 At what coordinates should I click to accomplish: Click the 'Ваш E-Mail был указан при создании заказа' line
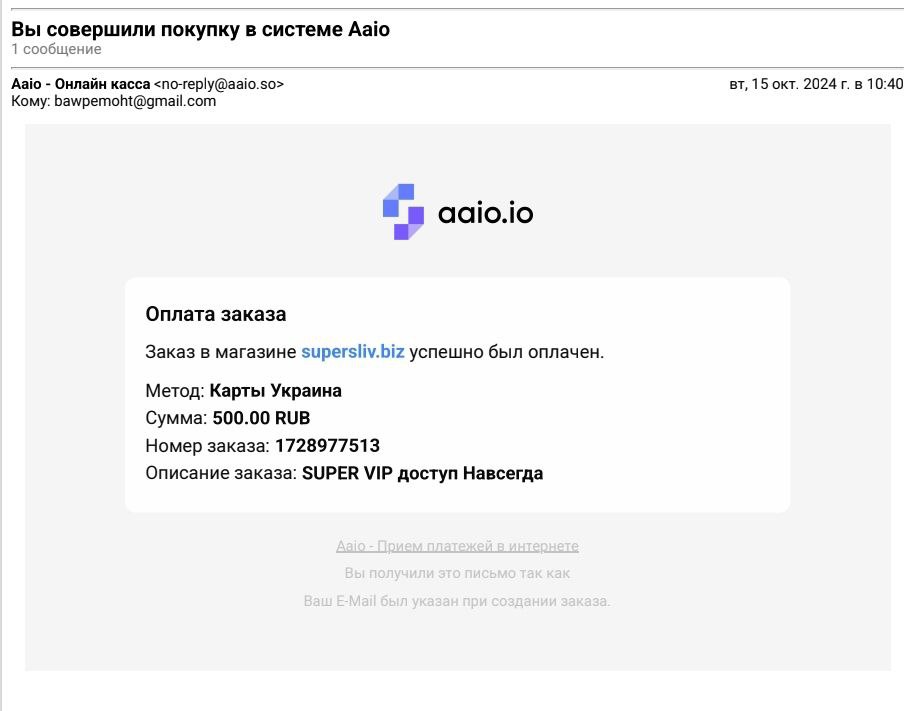(x=457, y=601)
